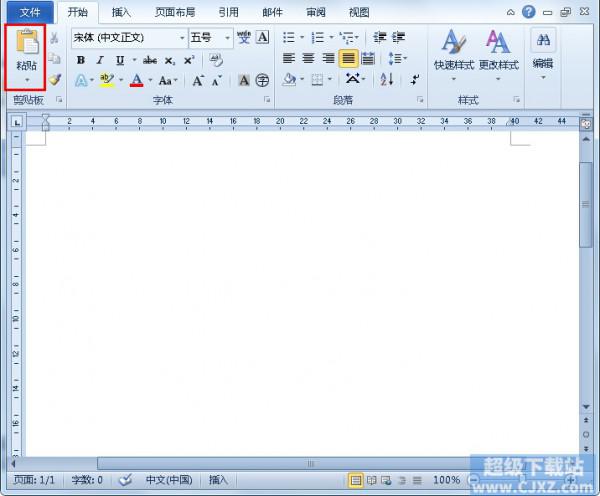Apply Text Effects glowing A
This screenshot has width=600, height=496.
(81, 80)
